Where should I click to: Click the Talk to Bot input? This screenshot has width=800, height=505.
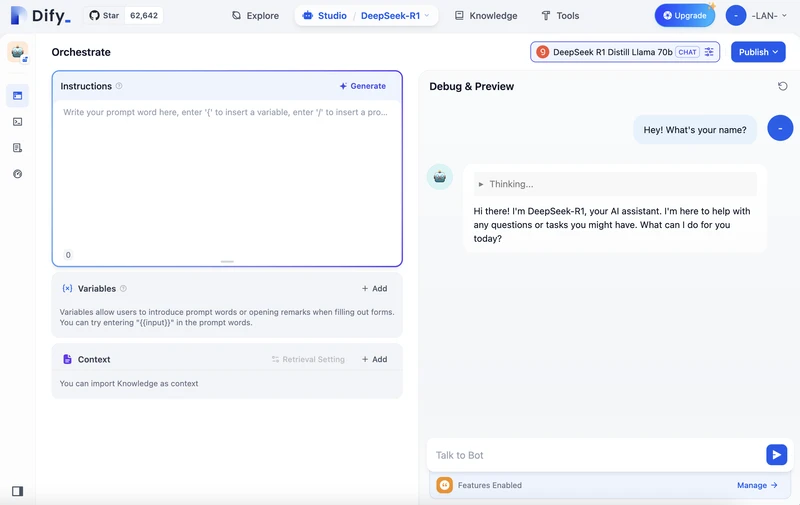coord(596,455)
